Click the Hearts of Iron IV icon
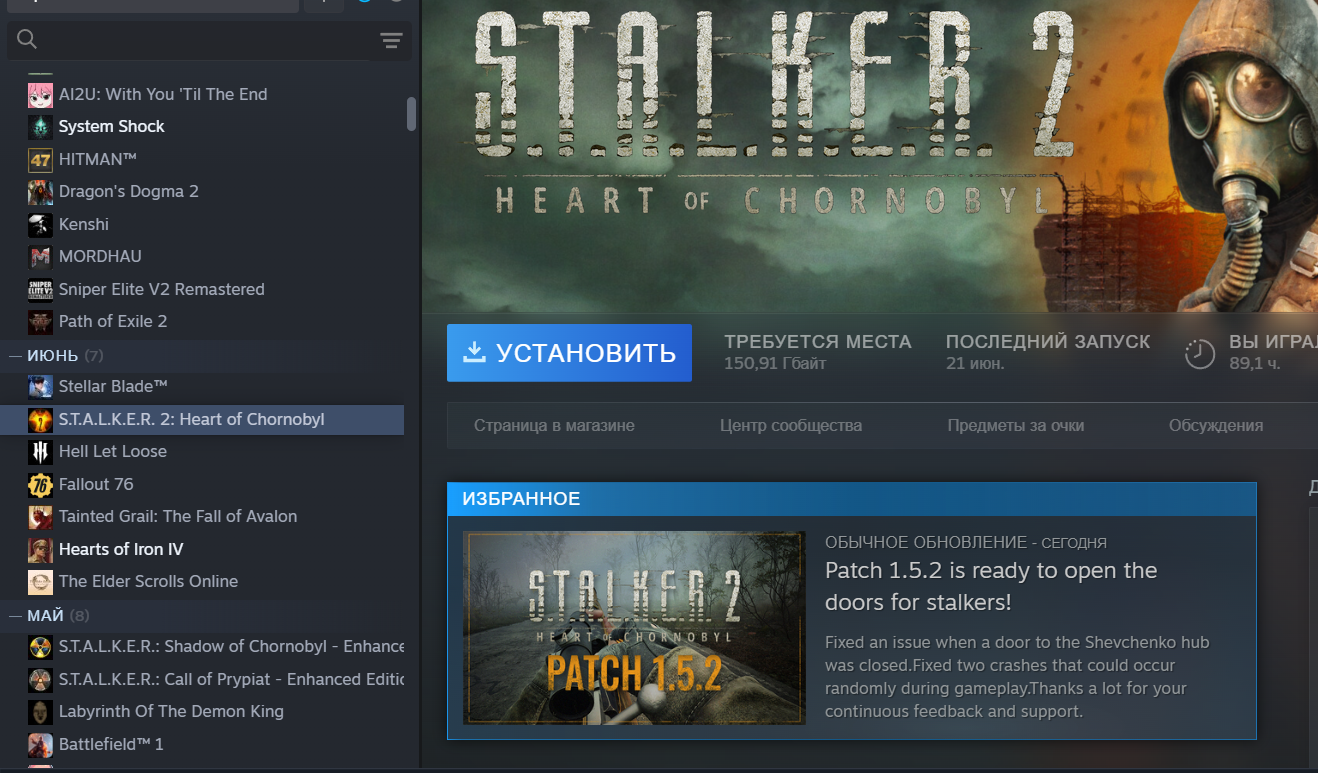This screenshot has height=773, width=1318. pos(40,549)
